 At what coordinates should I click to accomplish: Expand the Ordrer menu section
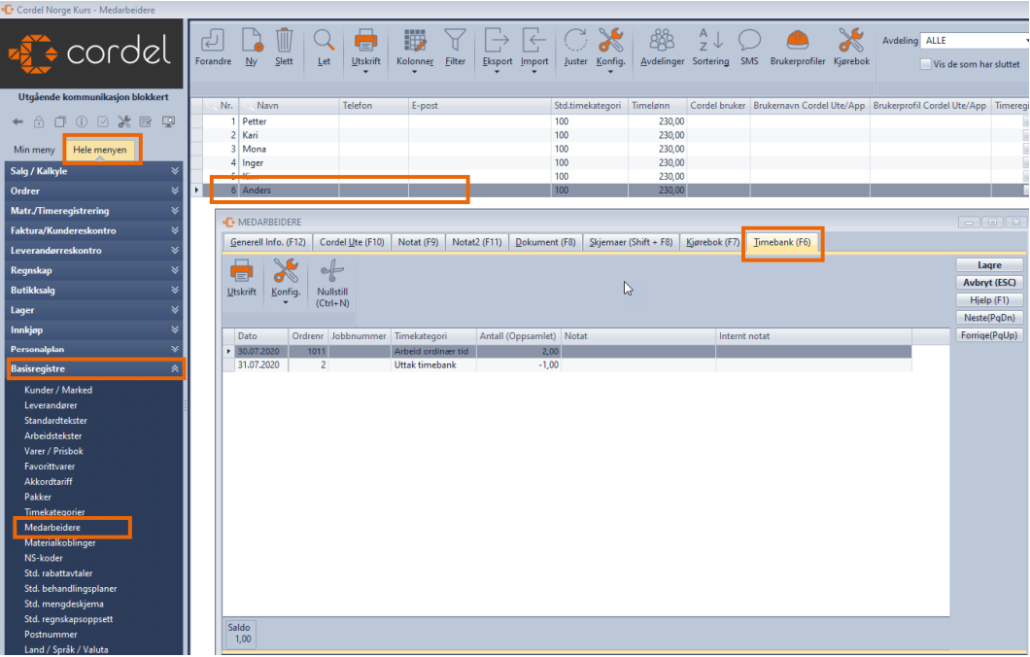(94, 191)
